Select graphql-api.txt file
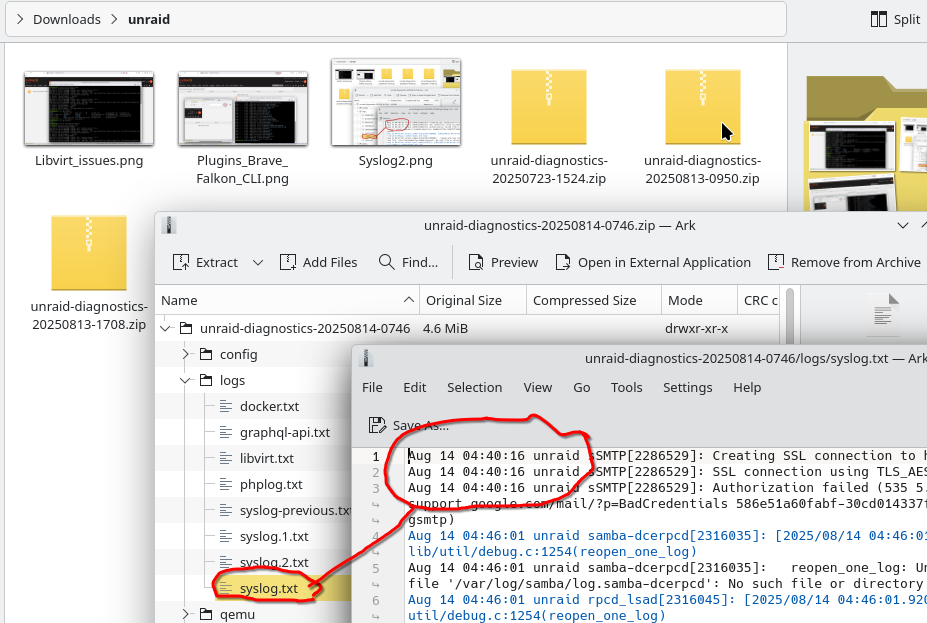The width and height of the screenshot is (927, 623). (x=284, y=433)
